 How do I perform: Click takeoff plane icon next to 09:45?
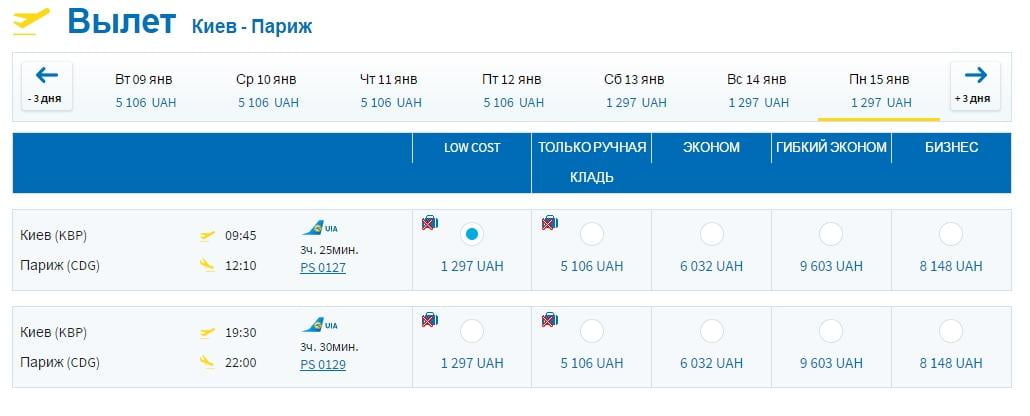pyautogui.click(x=207, y=235)
